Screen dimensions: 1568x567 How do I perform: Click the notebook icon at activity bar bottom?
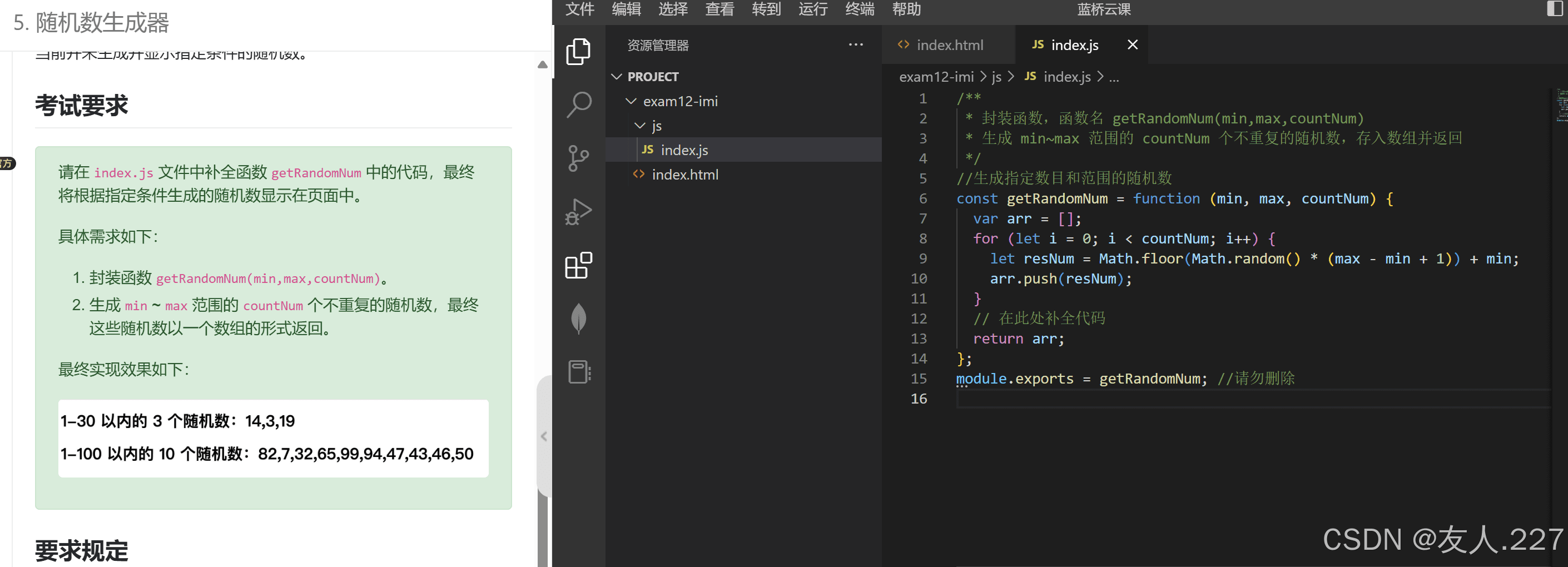click(579, 371)
